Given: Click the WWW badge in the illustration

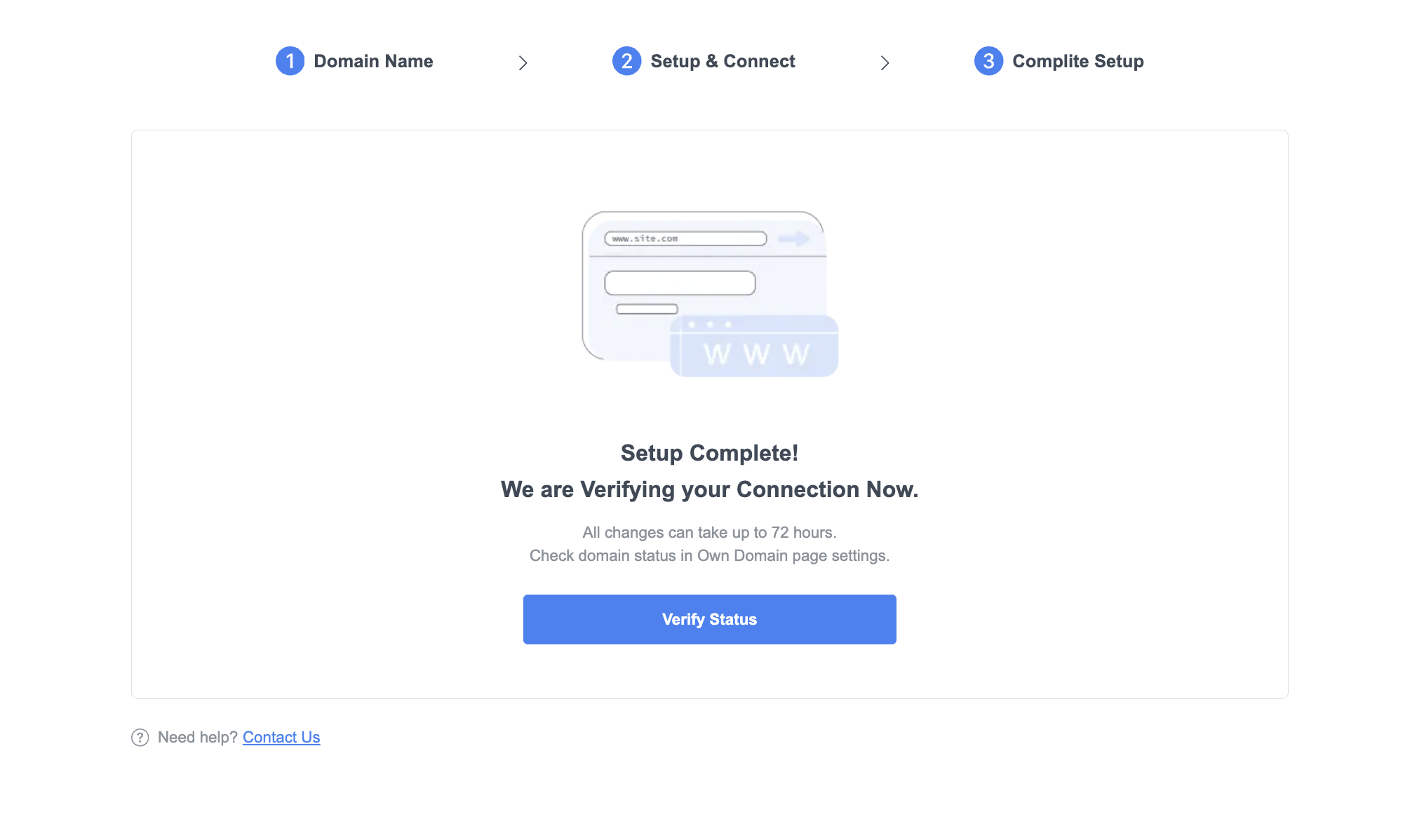Looking at the screenshot, I should tap(754, 348).
